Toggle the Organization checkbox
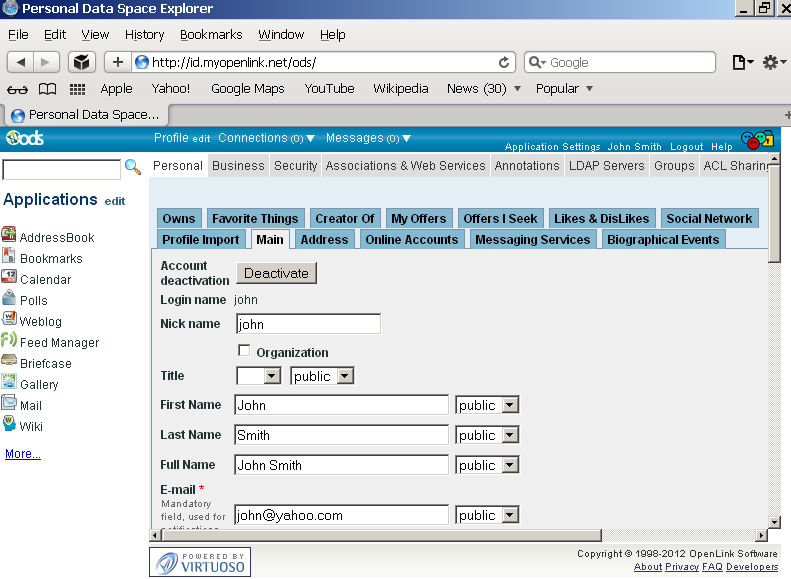The height and width of the screenshot is (579, 791). click(x=243, y=351)
